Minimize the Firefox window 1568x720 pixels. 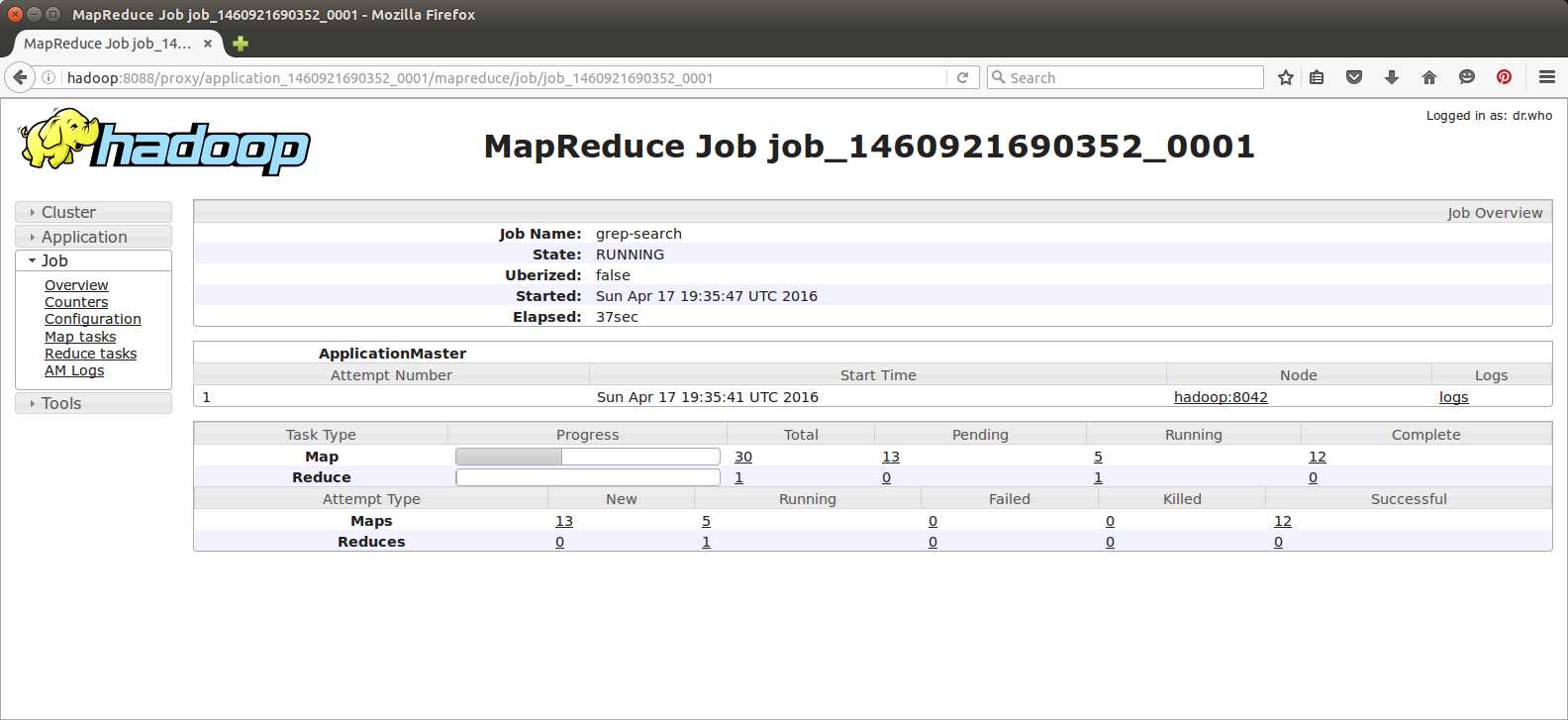(x=34, y=14)
